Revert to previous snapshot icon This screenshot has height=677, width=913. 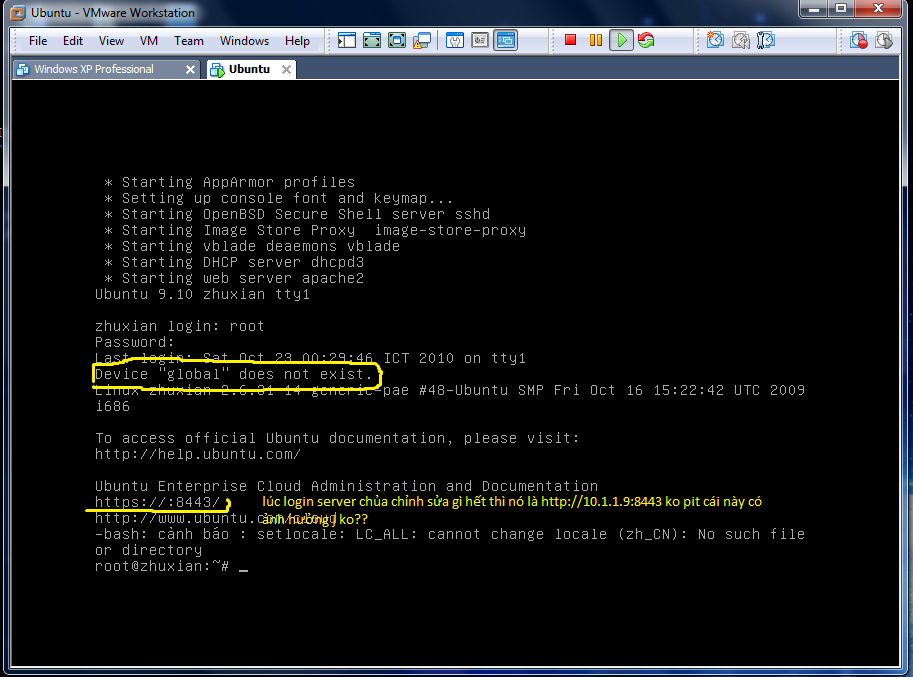tap(741, 40)
